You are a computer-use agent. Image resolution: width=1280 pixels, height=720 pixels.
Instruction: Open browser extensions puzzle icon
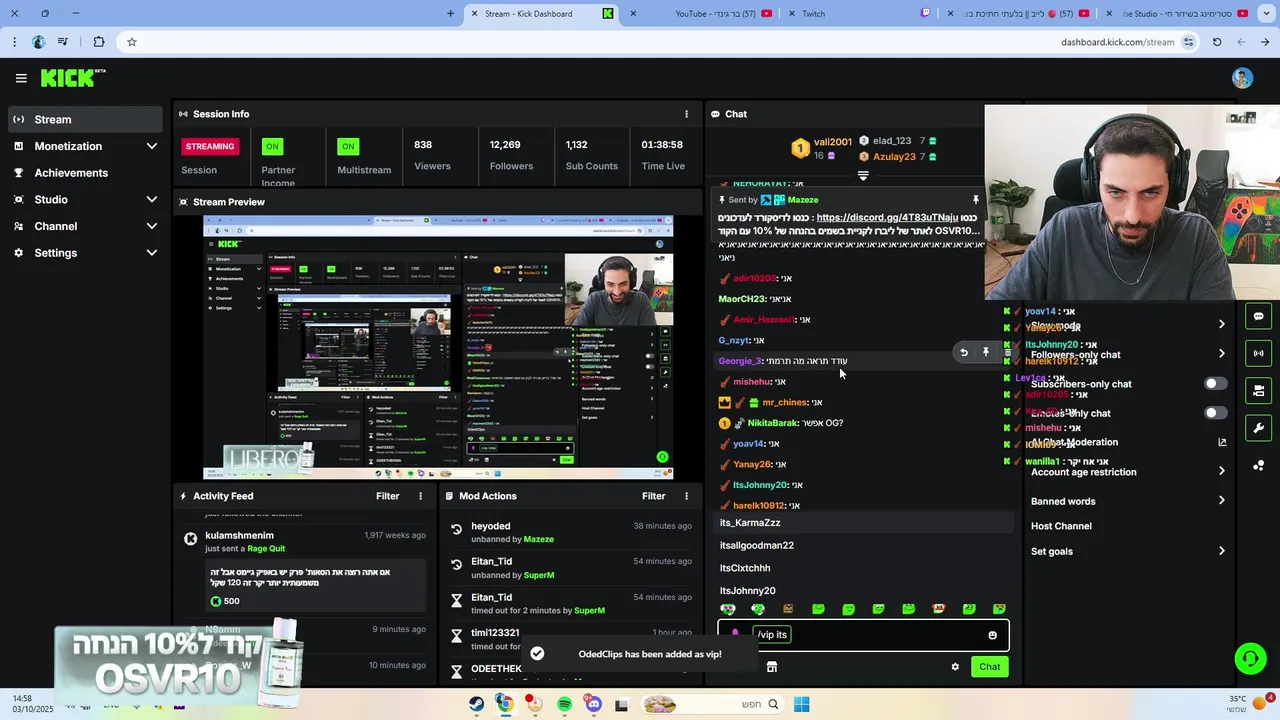[x=98, y=42]
